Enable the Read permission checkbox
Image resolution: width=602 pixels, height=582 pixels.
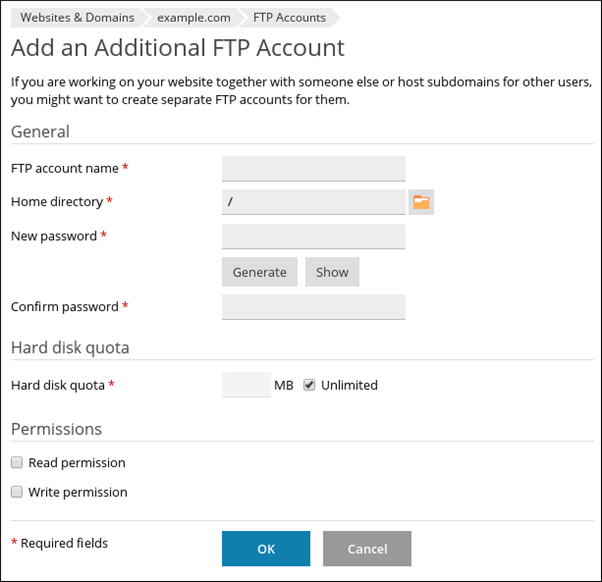click(x=17, y=463)
